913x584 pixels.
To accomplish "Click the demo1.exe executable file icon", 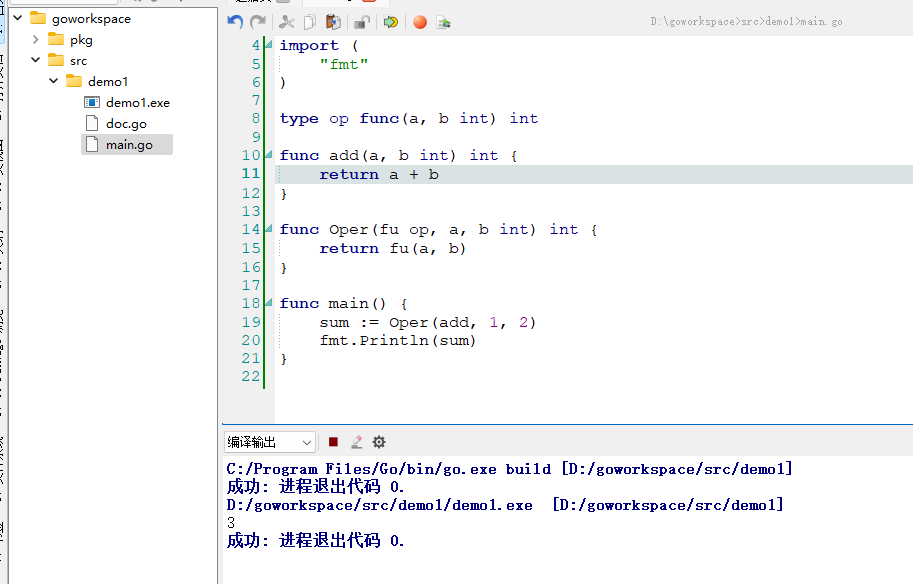I will tap(92, 102).
